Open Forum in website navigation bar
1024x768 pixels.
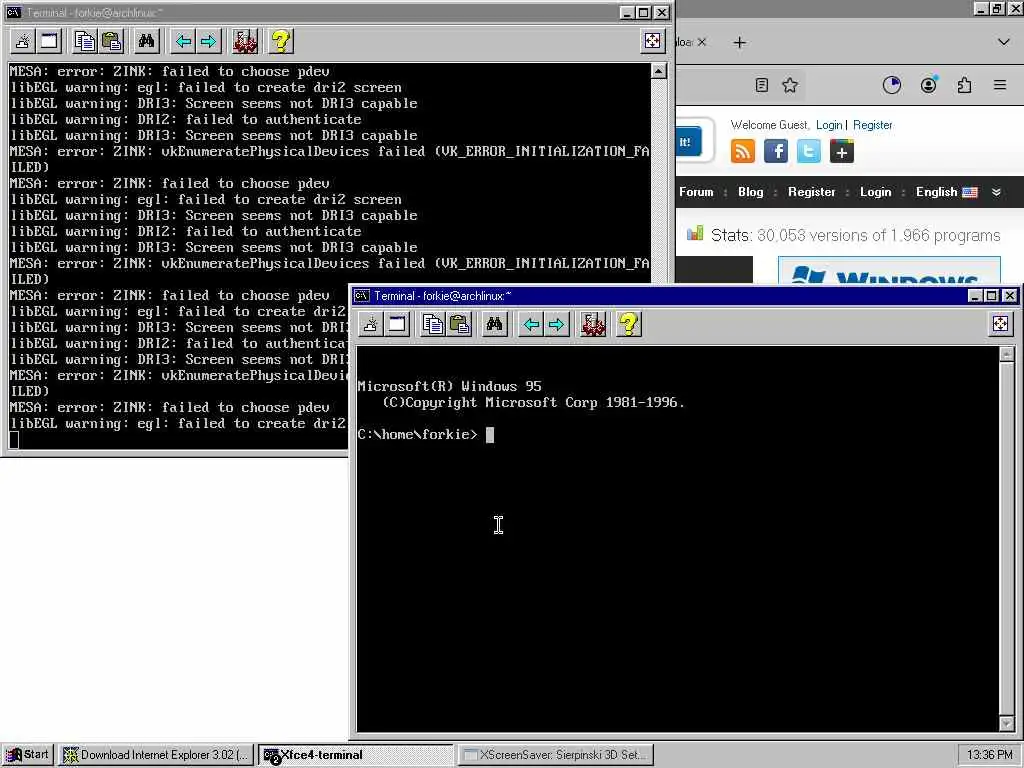[x=696, y=192]
